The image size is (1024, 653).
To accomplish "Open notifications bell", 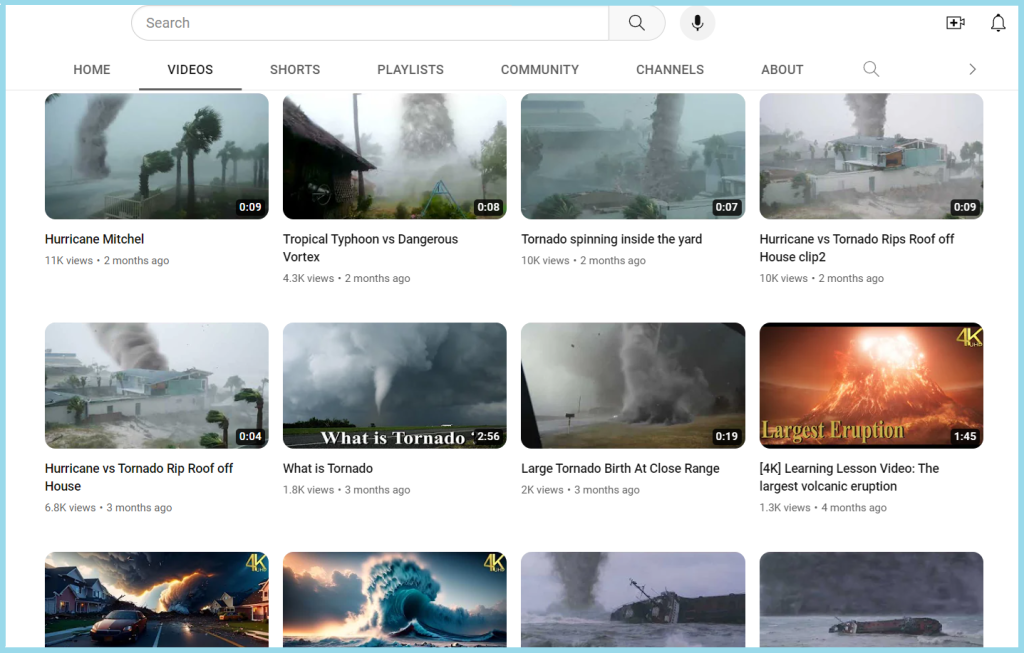I will [x=998, y=23].
